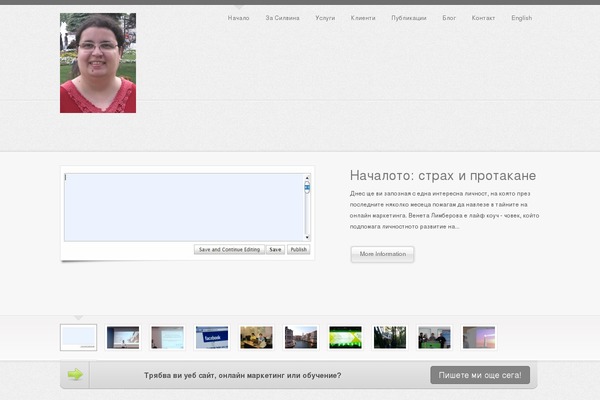The height and width of the screenshot is (400, 600).
Task: Select the presentation screen thumbnail
Action: click(x=123, y=337)
